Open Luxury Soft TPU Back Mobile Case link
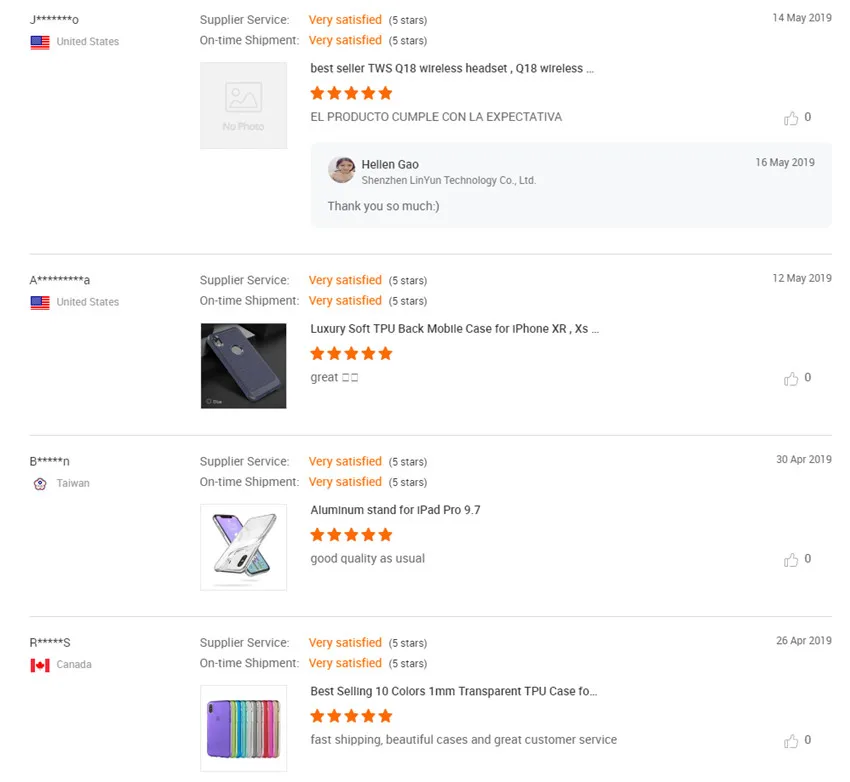This screenshot has height=782, width=850. pyautogui.click(x=454, y=329)
